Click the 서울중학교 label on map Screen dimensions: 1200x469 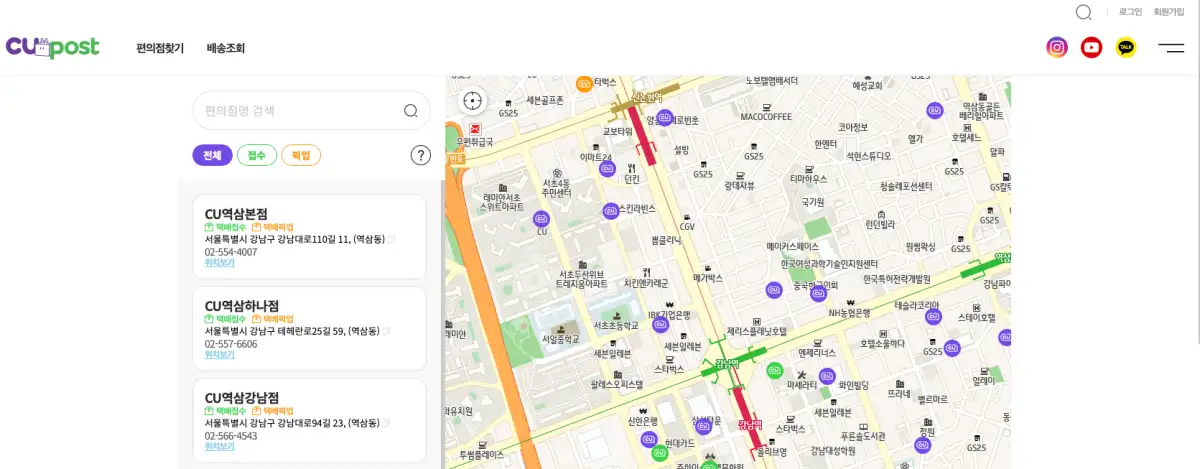pyautogui.click(x=560, y=340)
